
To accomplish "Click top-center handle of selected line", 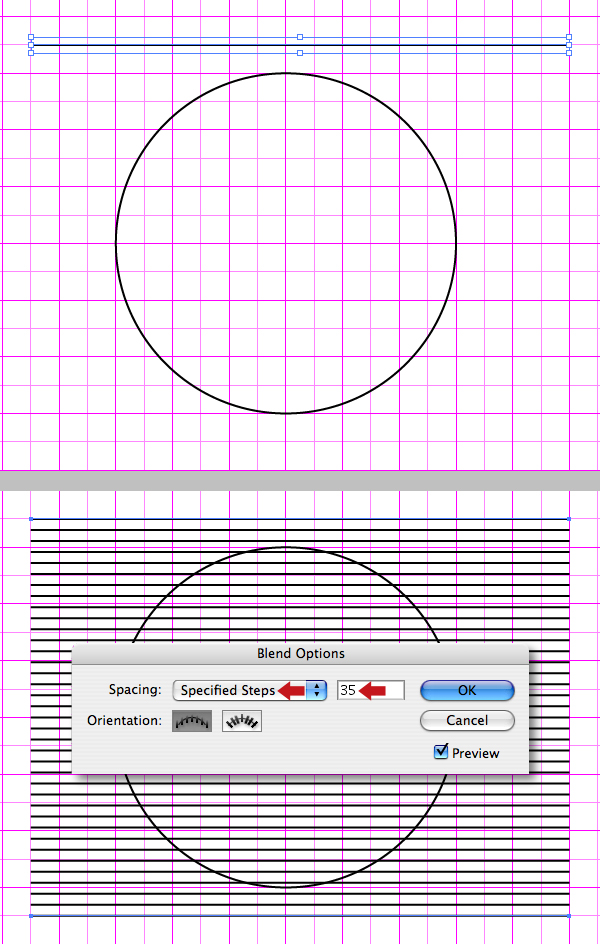I will point(300,37).
